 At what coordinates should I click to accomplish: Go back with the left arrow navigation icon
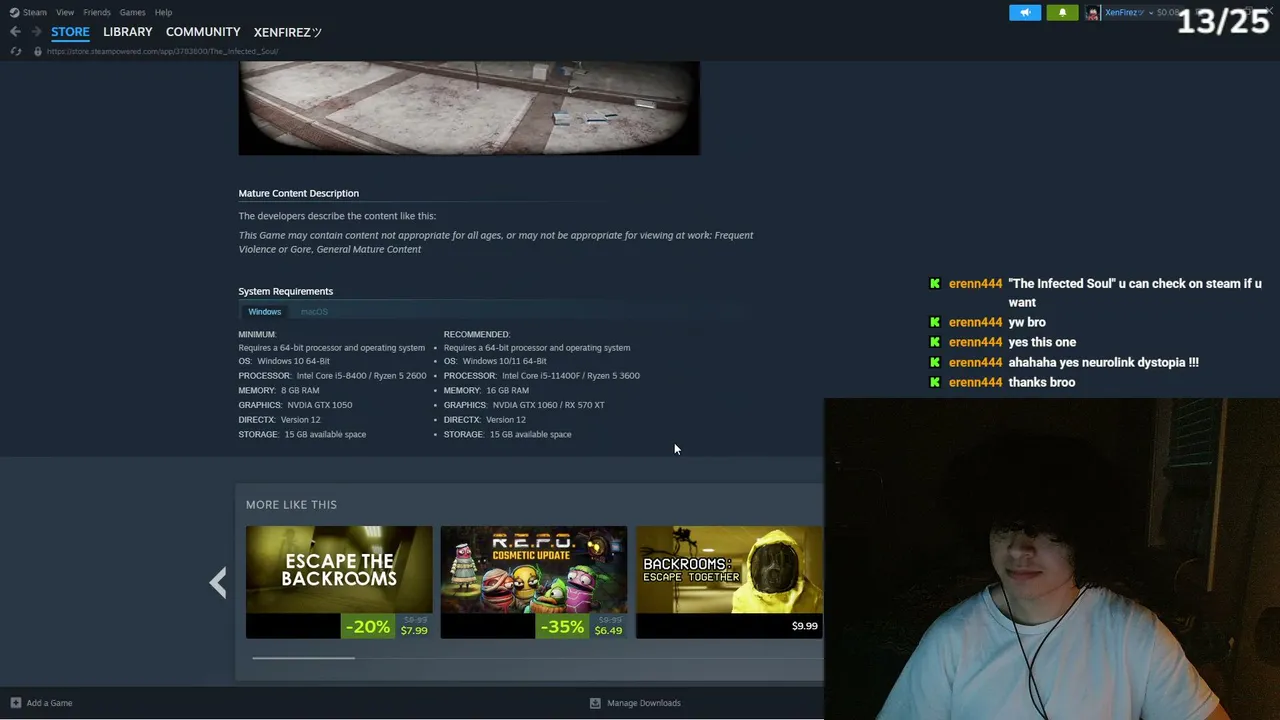pyautogui.click(x=15, y=32)
